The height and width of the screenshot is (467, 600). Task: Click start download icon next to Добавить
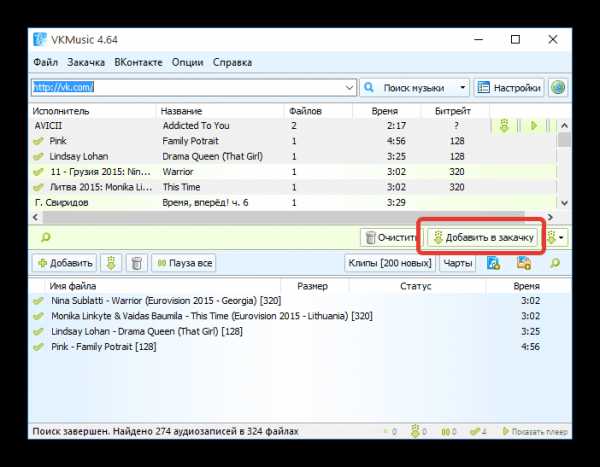point(111,263)
